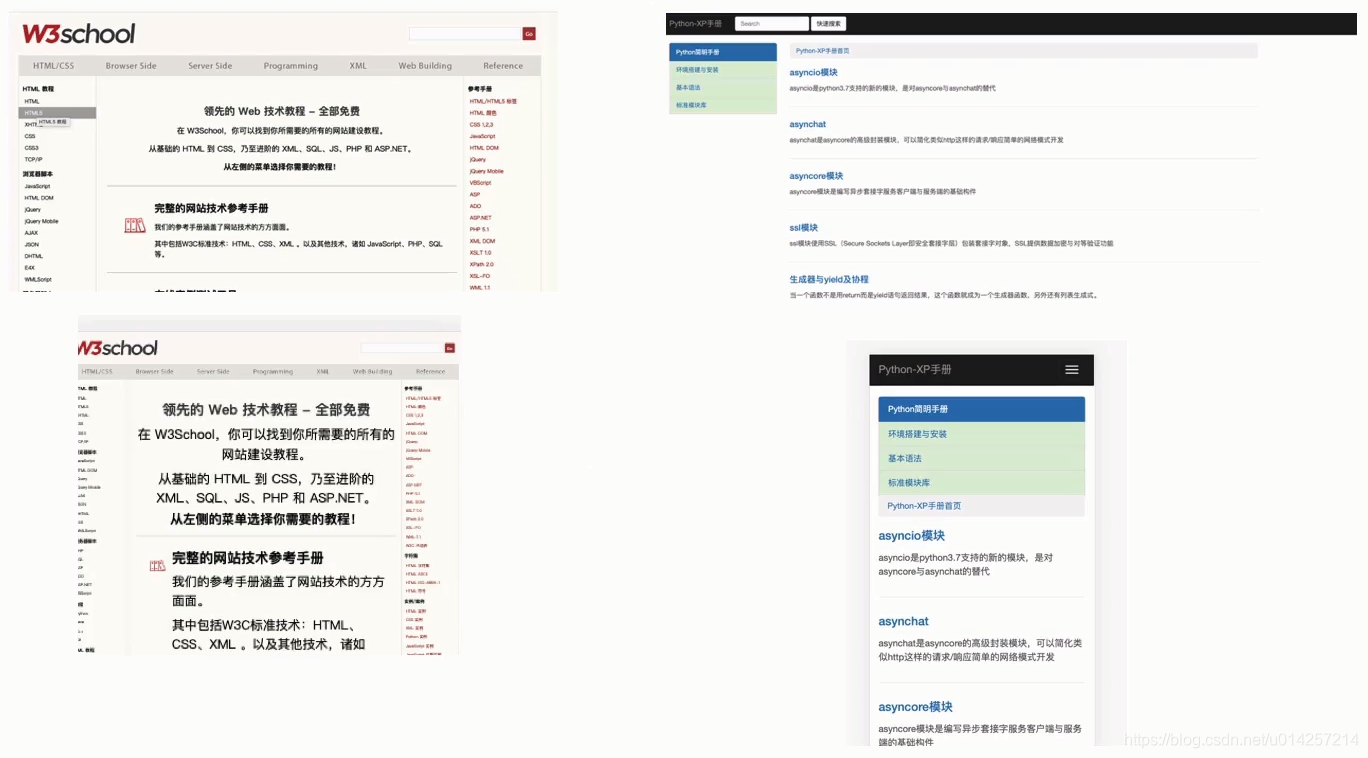Click the red reference books icon
Viewport: 1368px width, 758px height.
click(x=134, y=226)
